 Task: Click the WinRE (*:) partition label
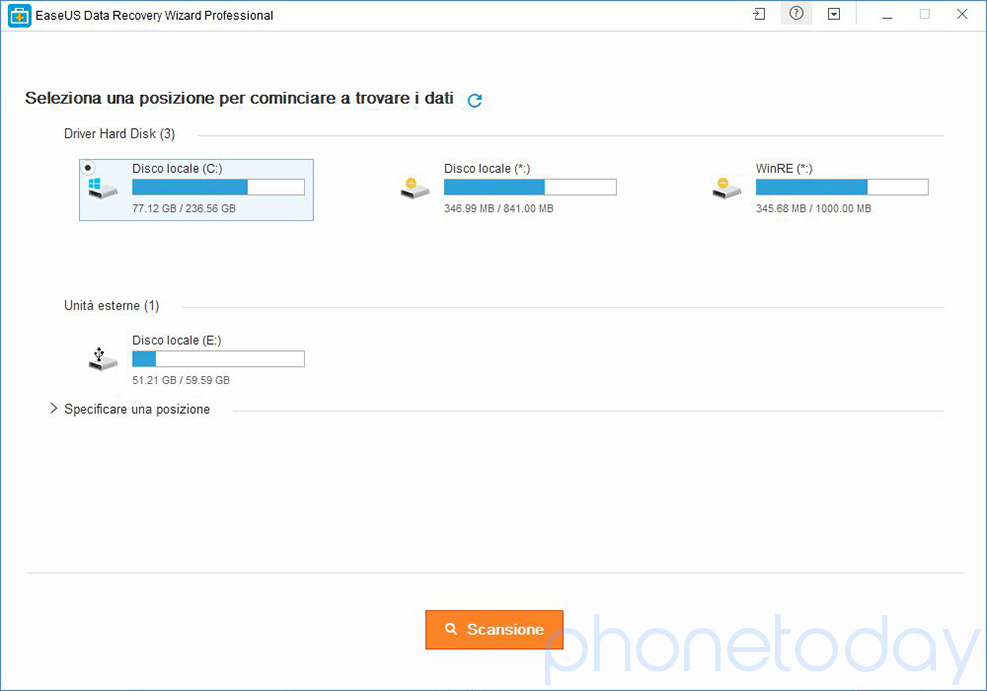coord(784,169)
